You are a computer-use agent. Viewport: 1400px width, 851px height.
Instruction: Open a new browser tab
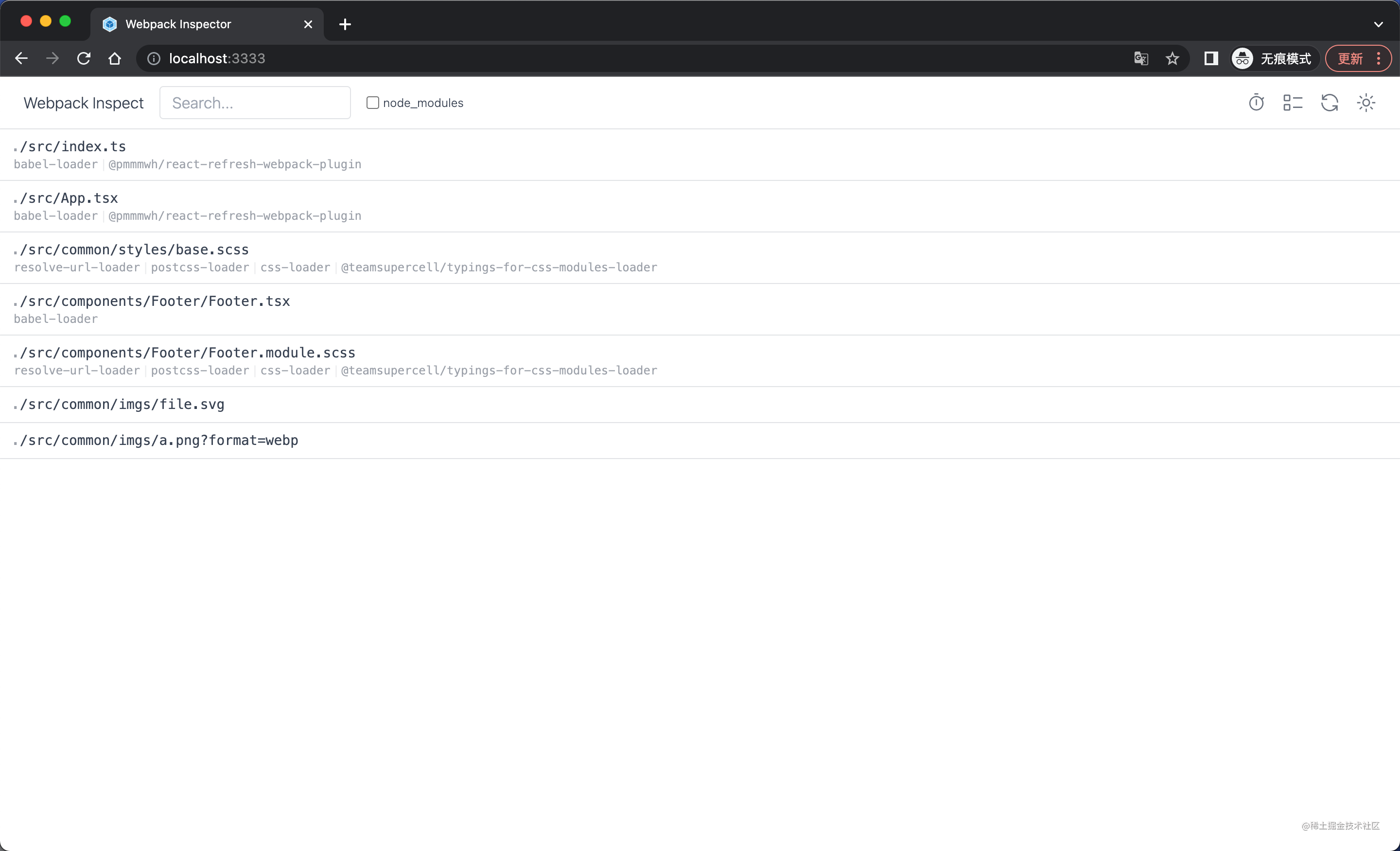click(x=345, y=24)
